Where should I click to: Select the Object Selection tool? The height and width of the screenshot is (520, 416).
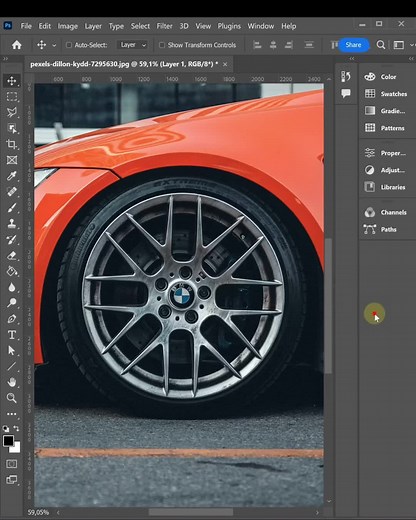tap(12, 128)
